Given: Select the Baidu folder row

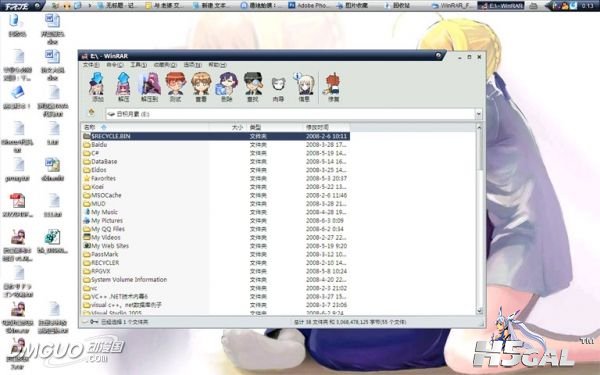Looking at the screenshot, I should (x=216, y=145).
